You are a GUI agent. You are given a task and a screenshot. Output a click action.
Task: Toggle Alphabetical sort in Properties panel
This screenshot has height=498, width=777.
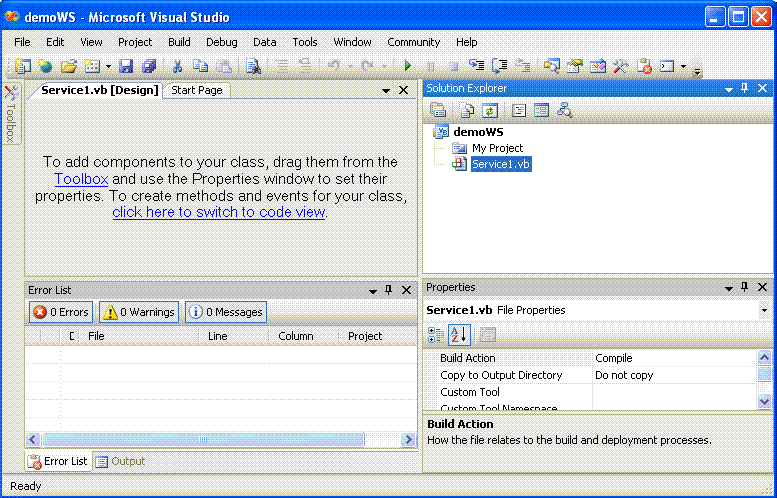pos(459,335)
